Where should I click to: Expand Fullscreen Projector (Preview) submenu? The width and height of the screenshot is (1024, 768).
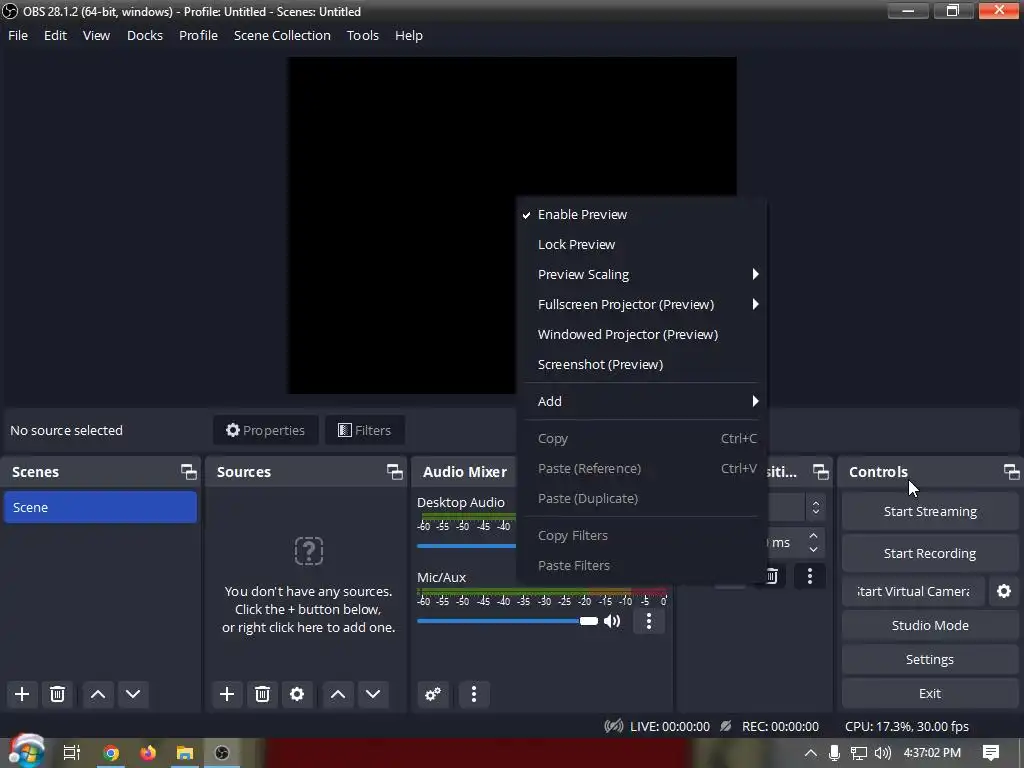[641, 304]
